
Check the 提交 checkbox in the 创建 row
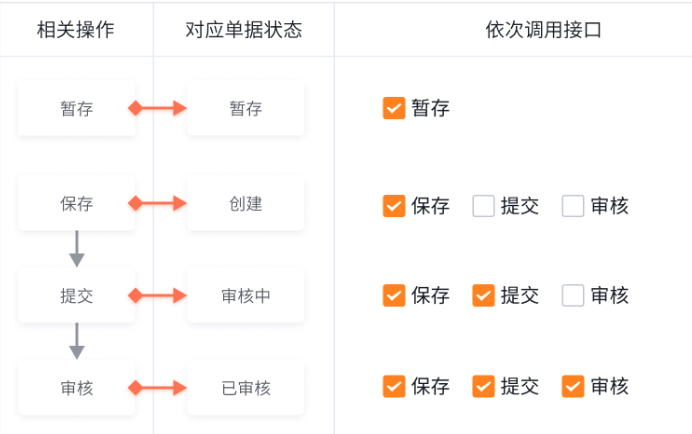click(483, 206)
